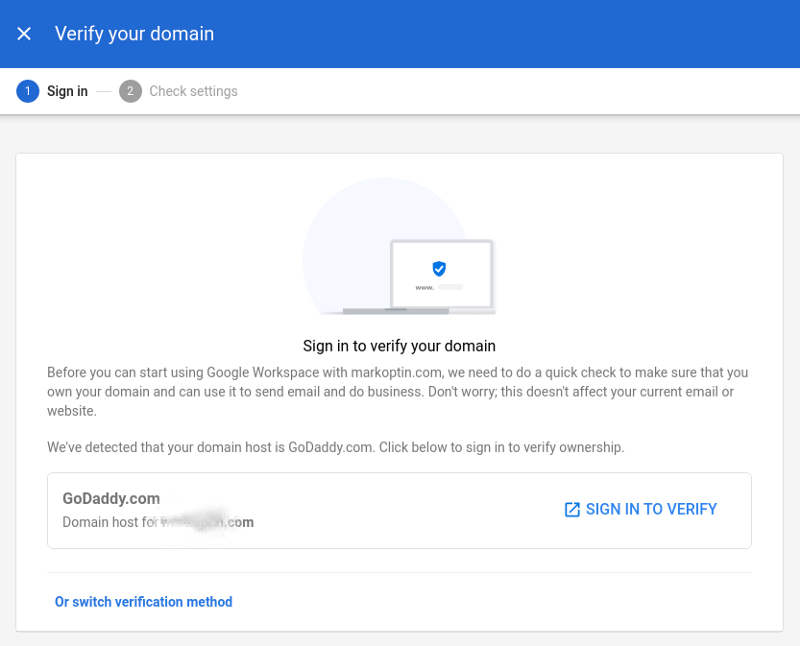Screen dimensions: 800x646
Task: Click the detected domain host GoDaddy sentence
Action: click(335, 447)
